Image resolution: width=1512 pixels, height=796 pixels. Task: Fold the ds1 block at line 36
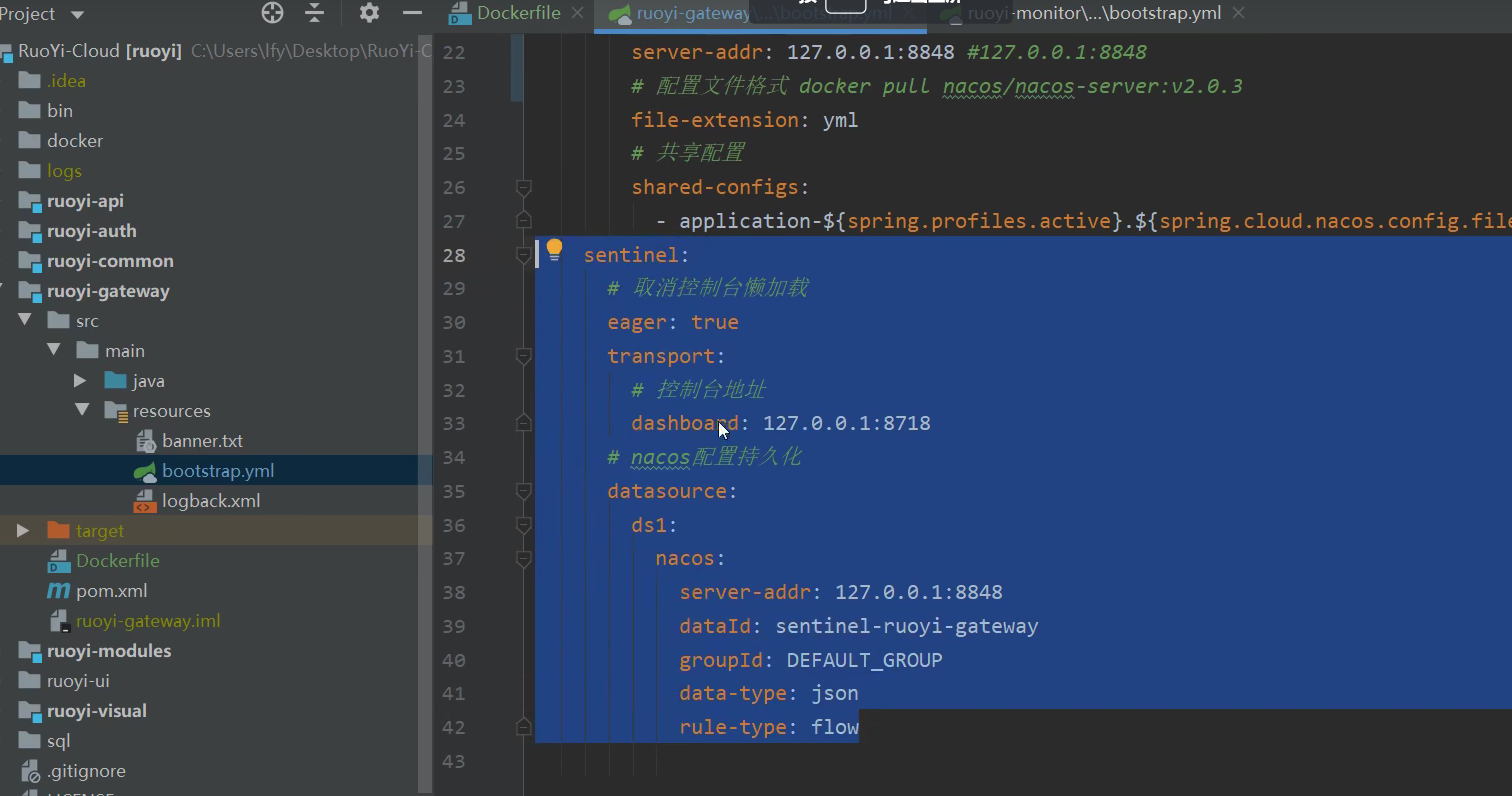[523, 525]
